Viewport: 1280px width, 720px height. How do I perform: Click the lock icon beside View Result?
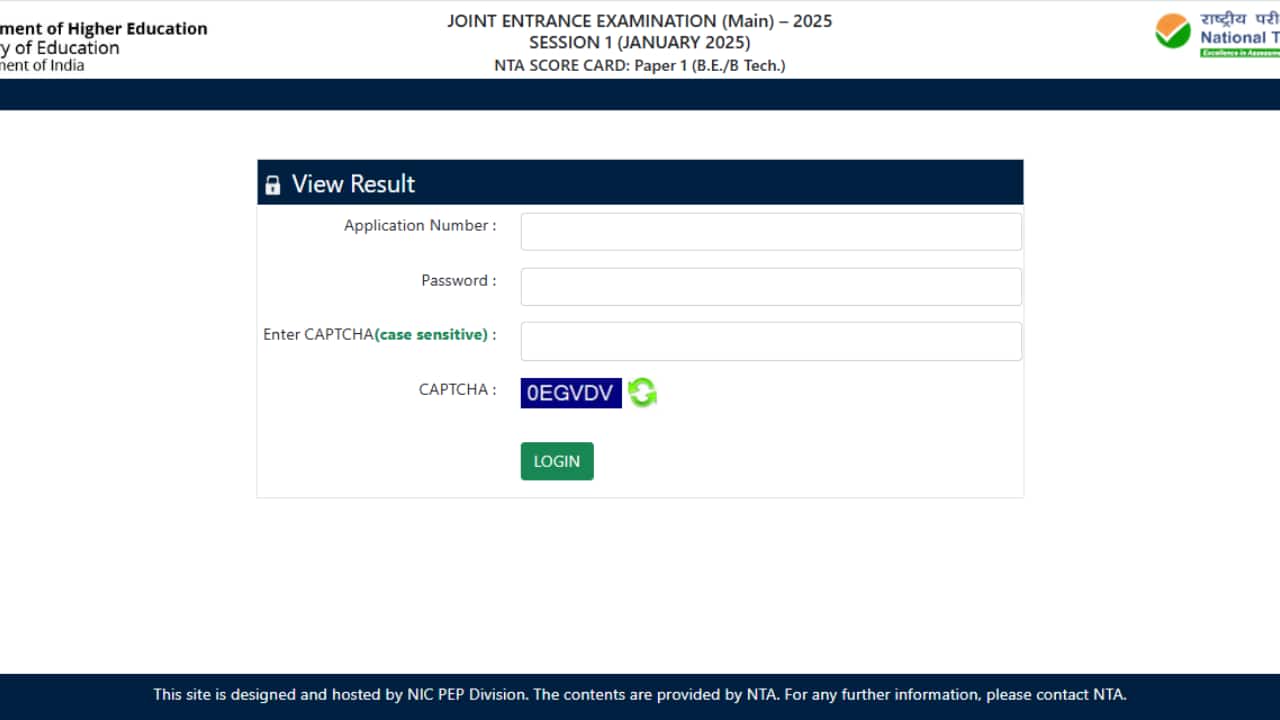pos(273,183)
